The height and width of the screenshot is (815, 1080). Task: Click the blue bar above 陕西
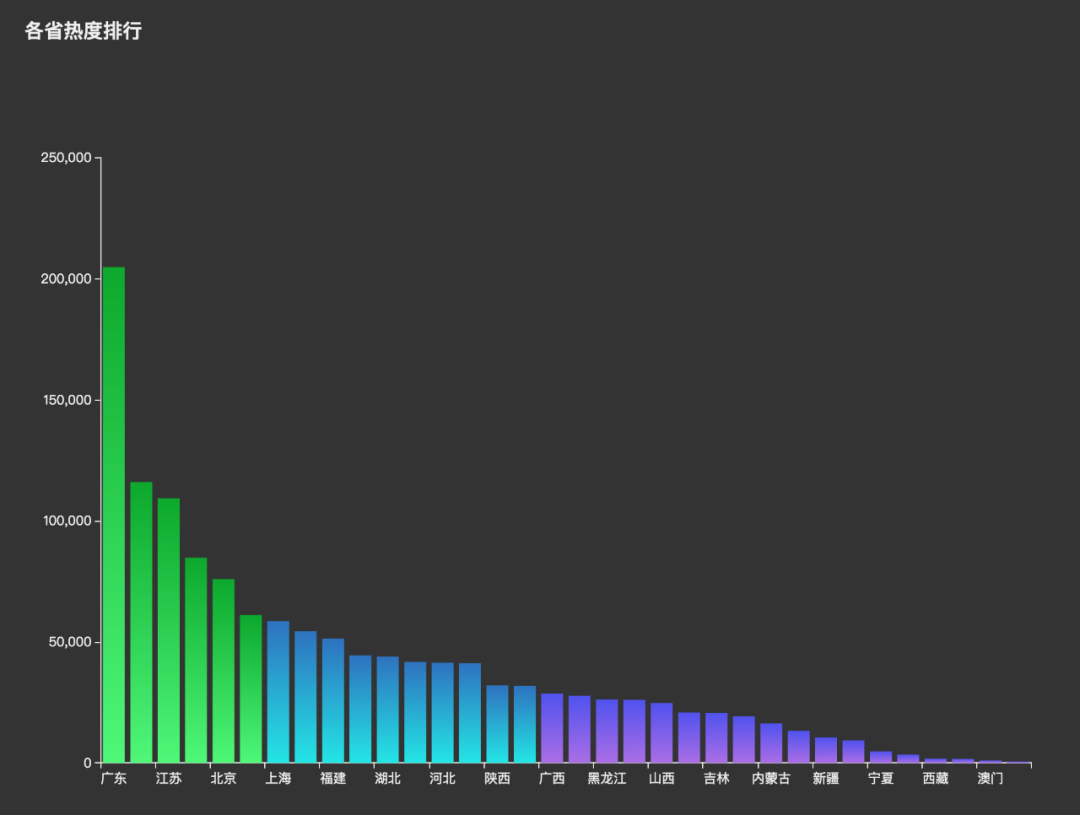(497, 724)
